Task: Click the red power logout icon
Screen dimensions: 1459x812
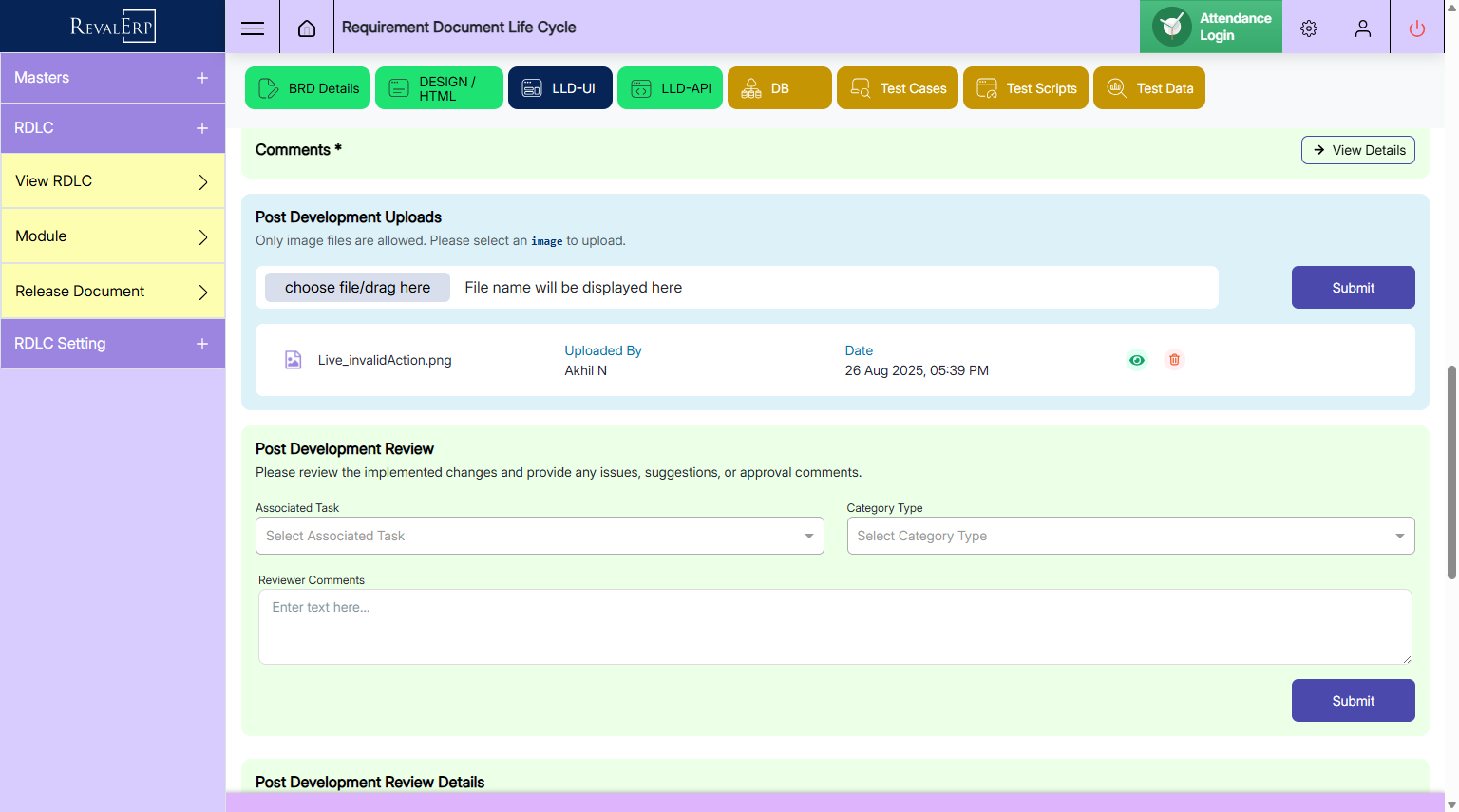Action: pos(1417,28)
